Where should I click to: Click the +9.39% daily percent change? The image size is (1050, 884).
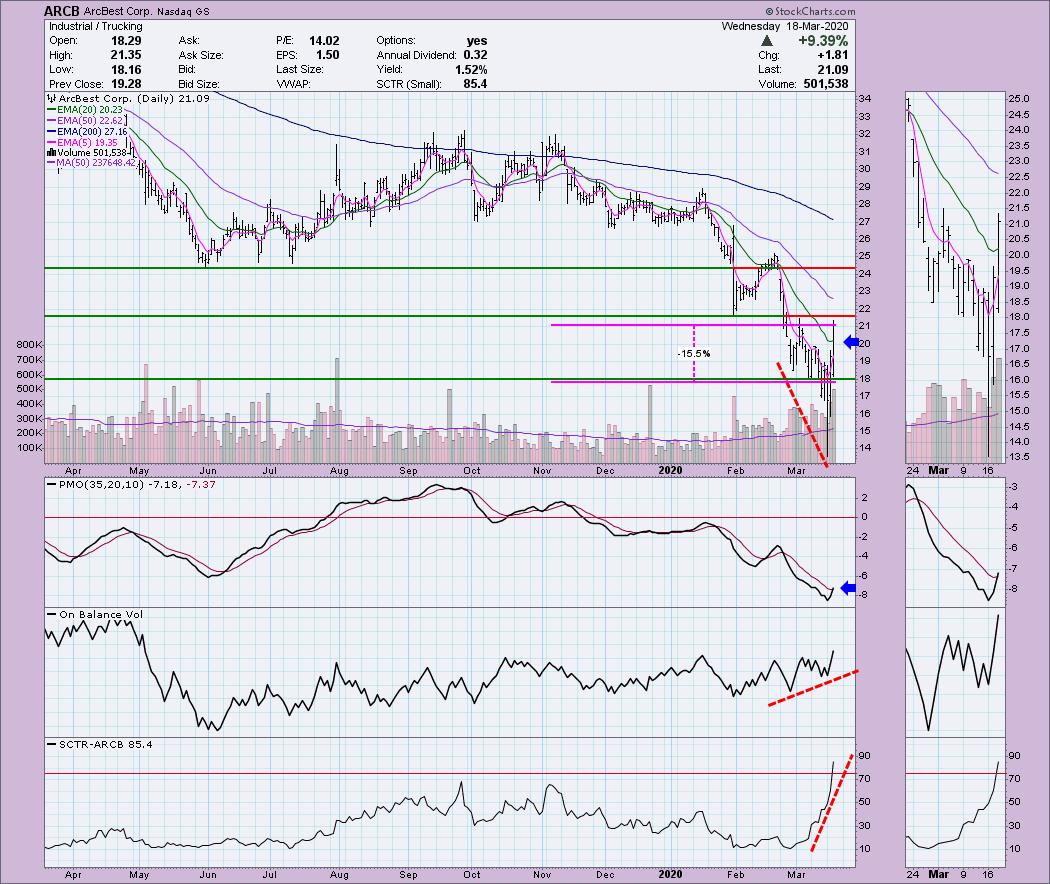(823, 41)
